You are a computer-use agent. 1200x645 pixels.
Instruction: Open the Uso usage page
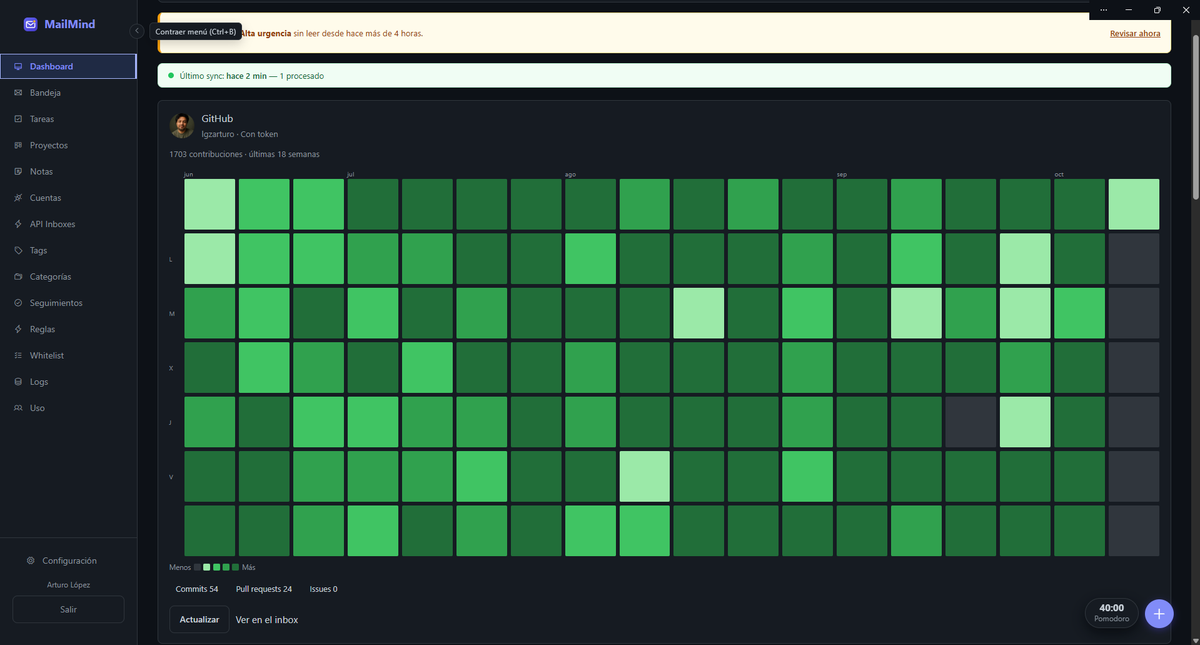[x=68, y=408]
